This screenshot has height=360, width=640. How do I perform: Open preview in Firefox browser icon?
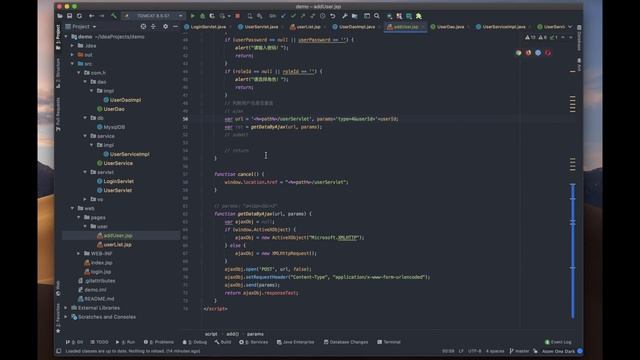pyautogui.click(x=528, y=53)
